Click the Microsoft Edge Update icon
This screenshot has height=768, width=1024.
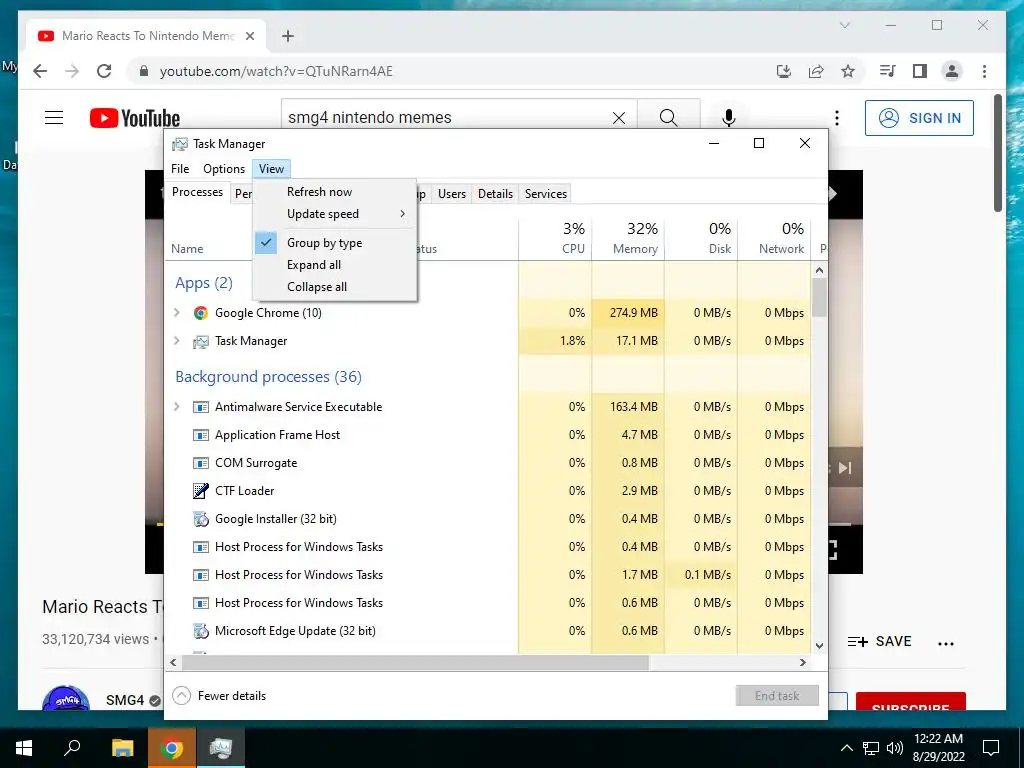(200, 631)
